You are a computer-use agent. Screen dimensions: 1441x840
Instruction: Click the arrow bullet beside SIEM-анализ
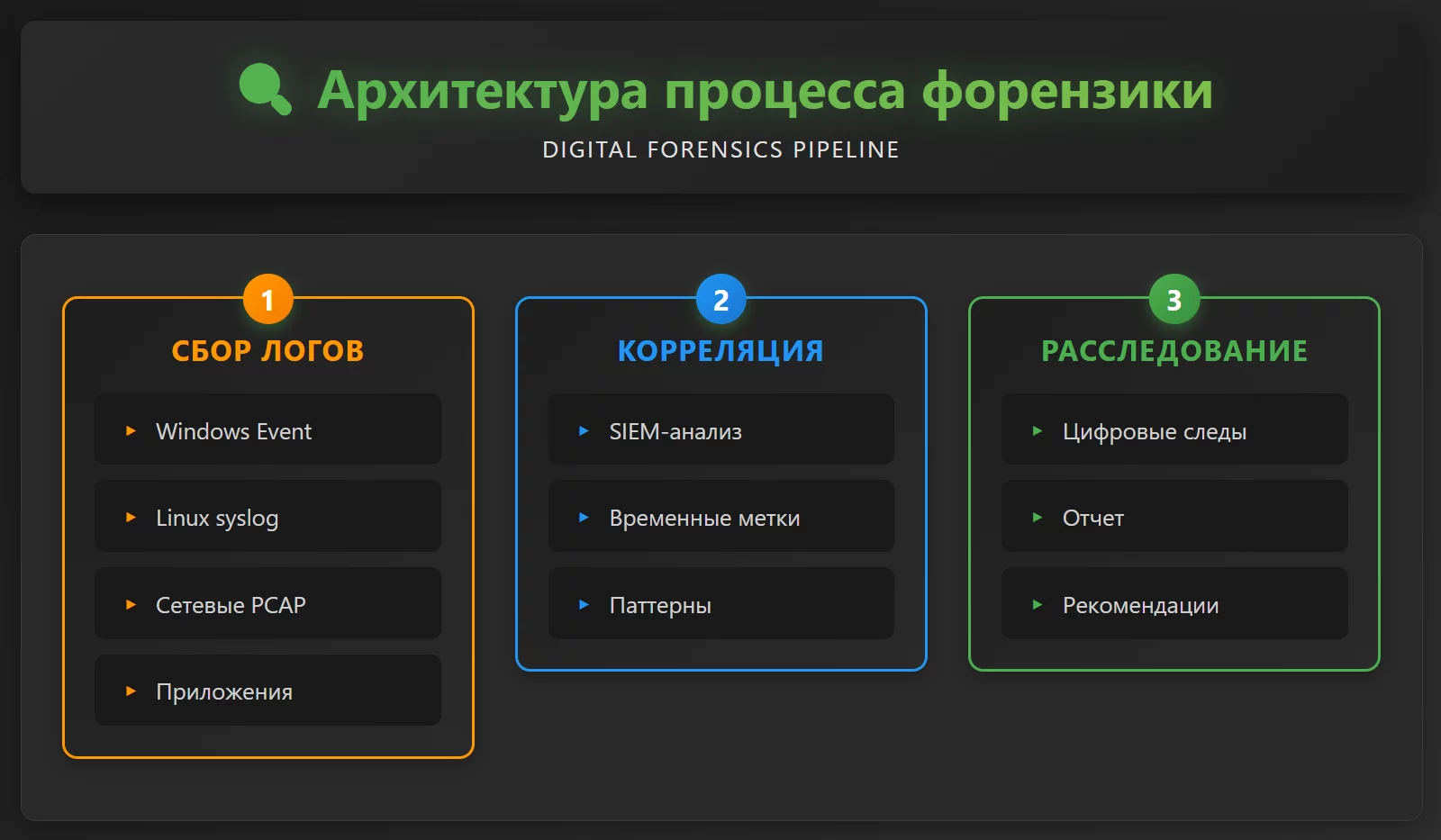pyautogui.click(x=584, y=431)
